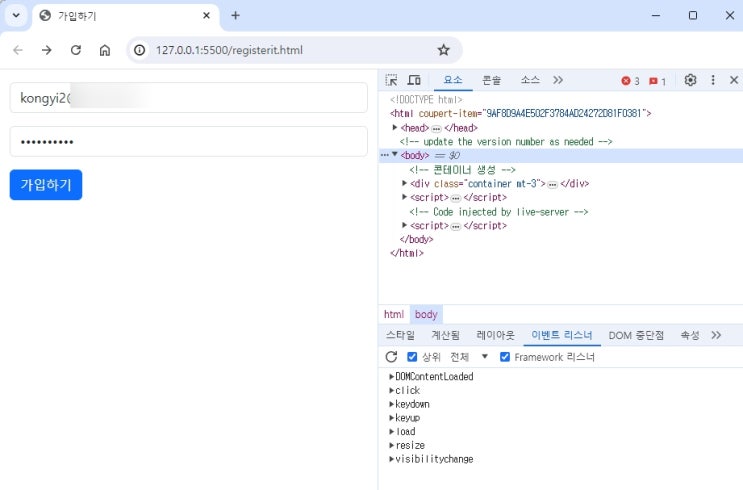743x490 pixels.
Task: Expand the div container mt-3 node
Action: click(x=404, y=183)
